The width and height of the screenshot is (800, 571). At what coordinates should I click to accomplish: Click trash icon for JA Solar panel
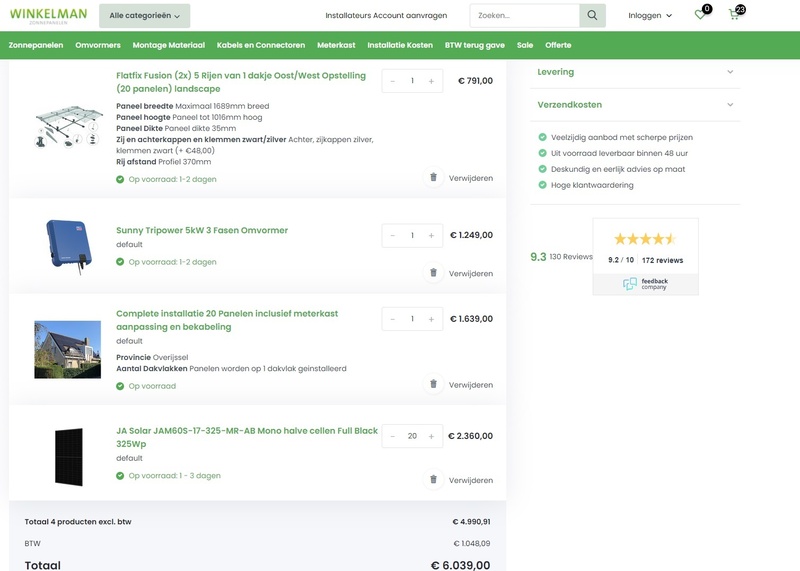(433, 480)
